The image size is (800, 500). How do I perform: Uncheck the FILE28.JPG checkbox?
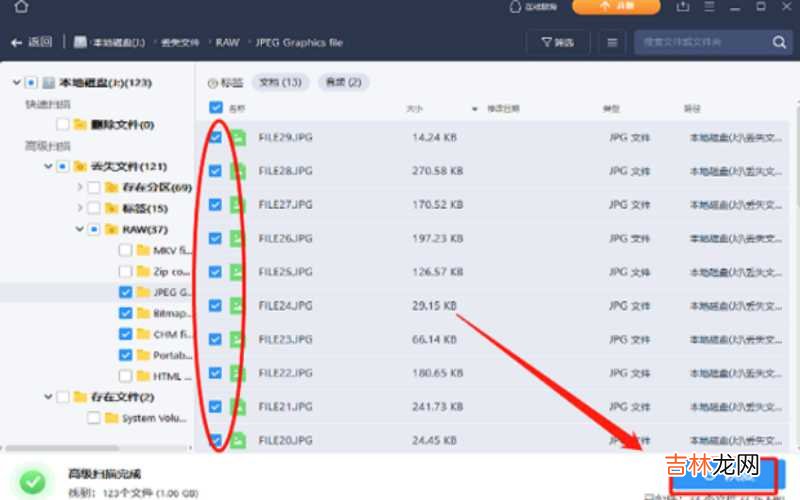pos(215,171)
